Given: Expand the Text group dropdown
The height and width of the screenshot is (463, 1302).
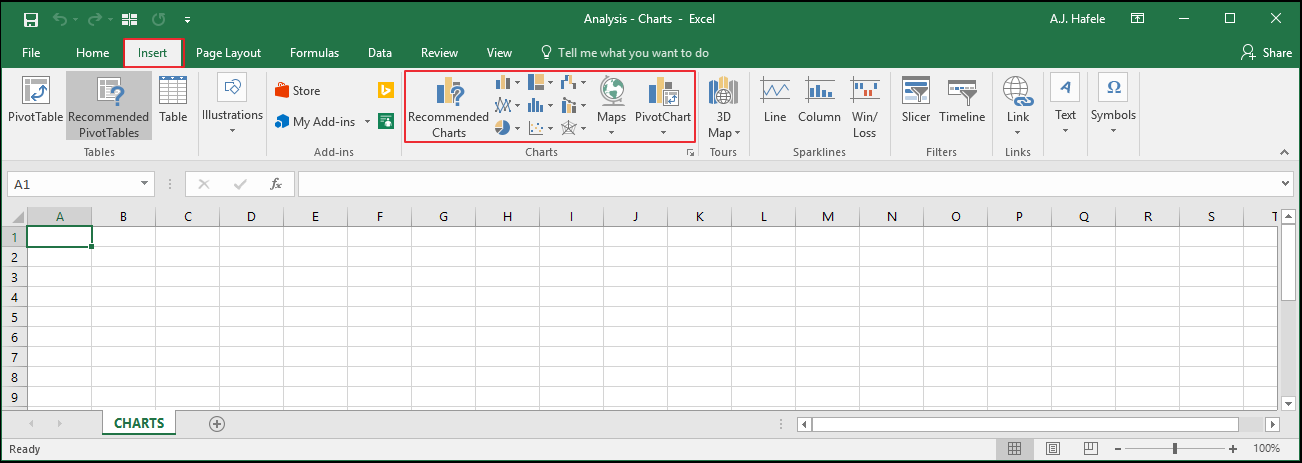Looking at the screenshot, I should pos(1065,131).
